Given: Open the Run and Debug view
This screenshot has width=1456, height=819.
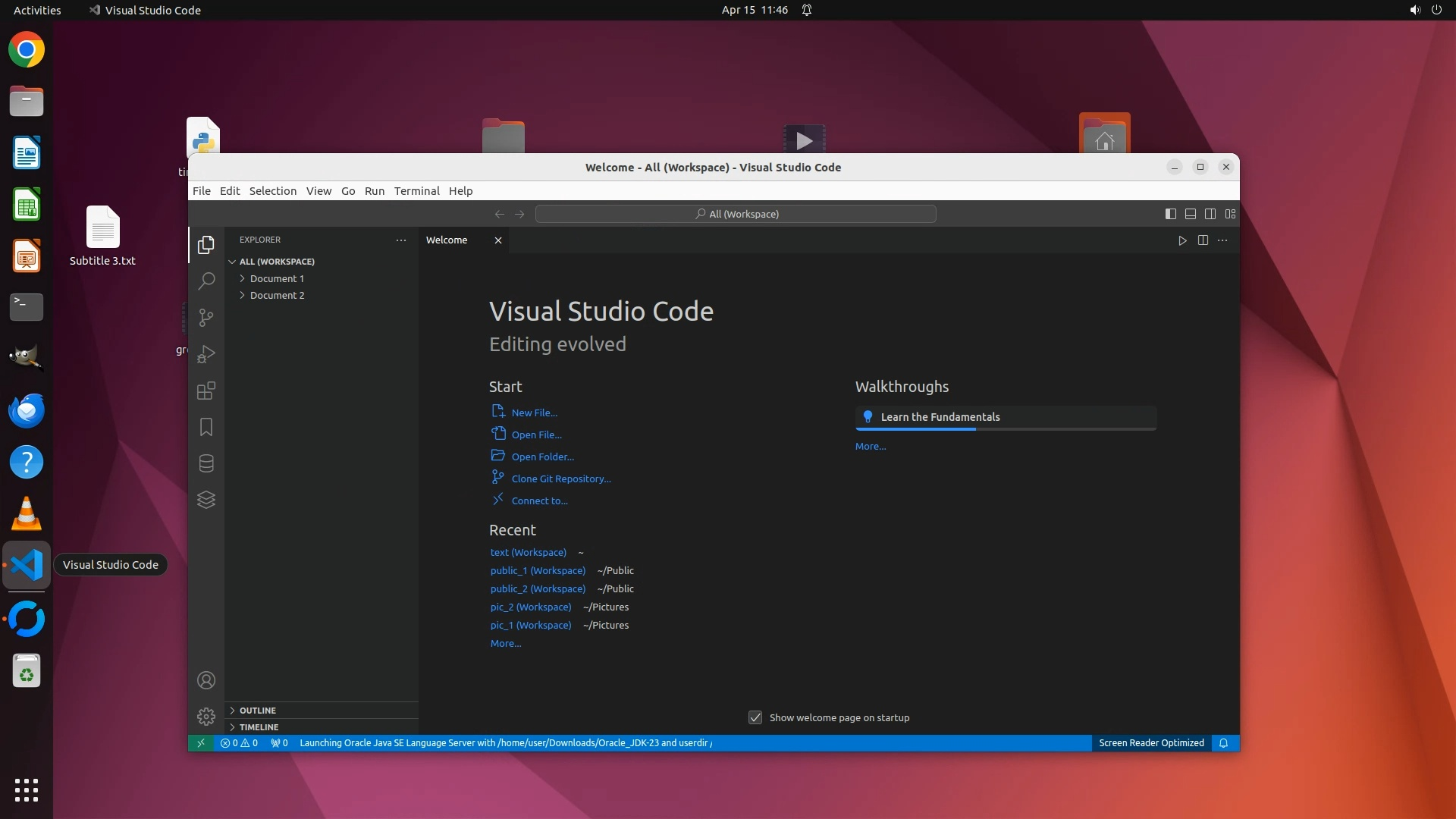Looking at the screenshot, I should click(206, 354).
